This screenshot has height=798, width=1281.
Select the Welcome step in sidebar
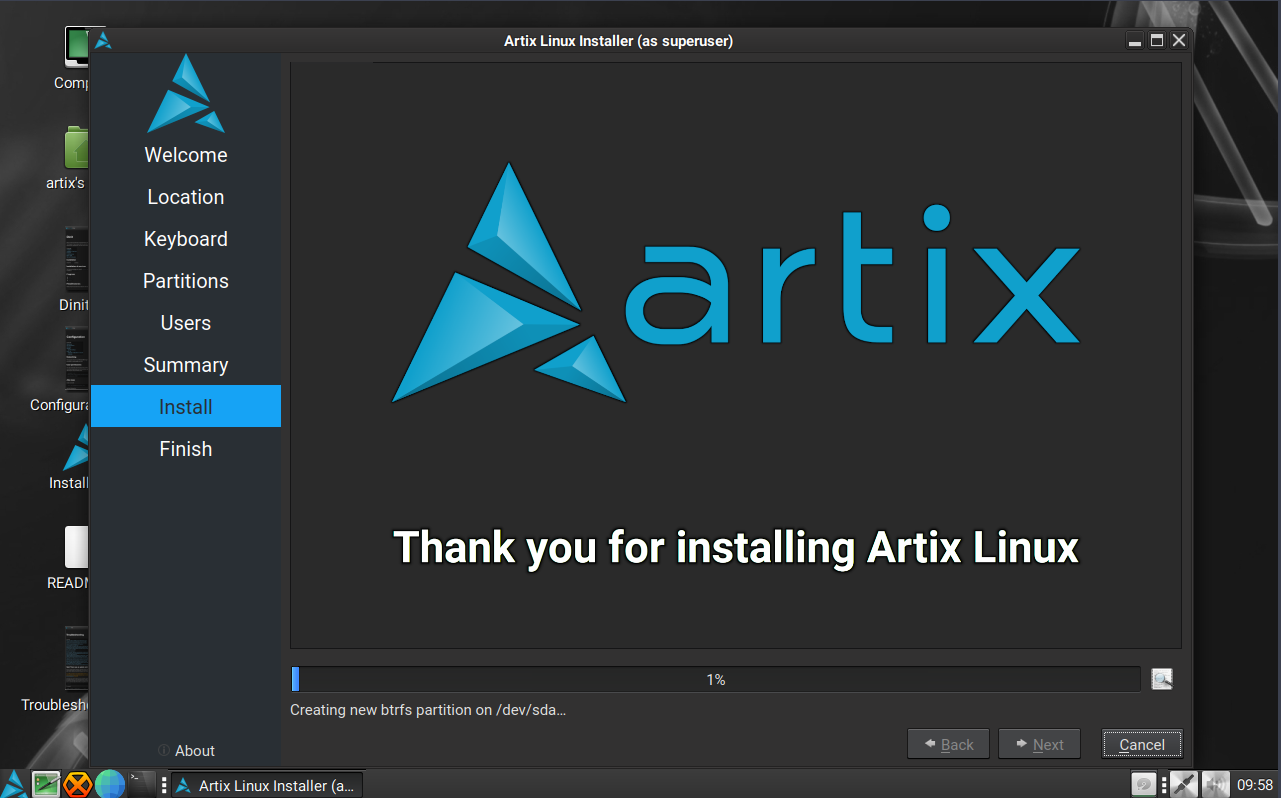pyautogui.click(x=186, y=155)
